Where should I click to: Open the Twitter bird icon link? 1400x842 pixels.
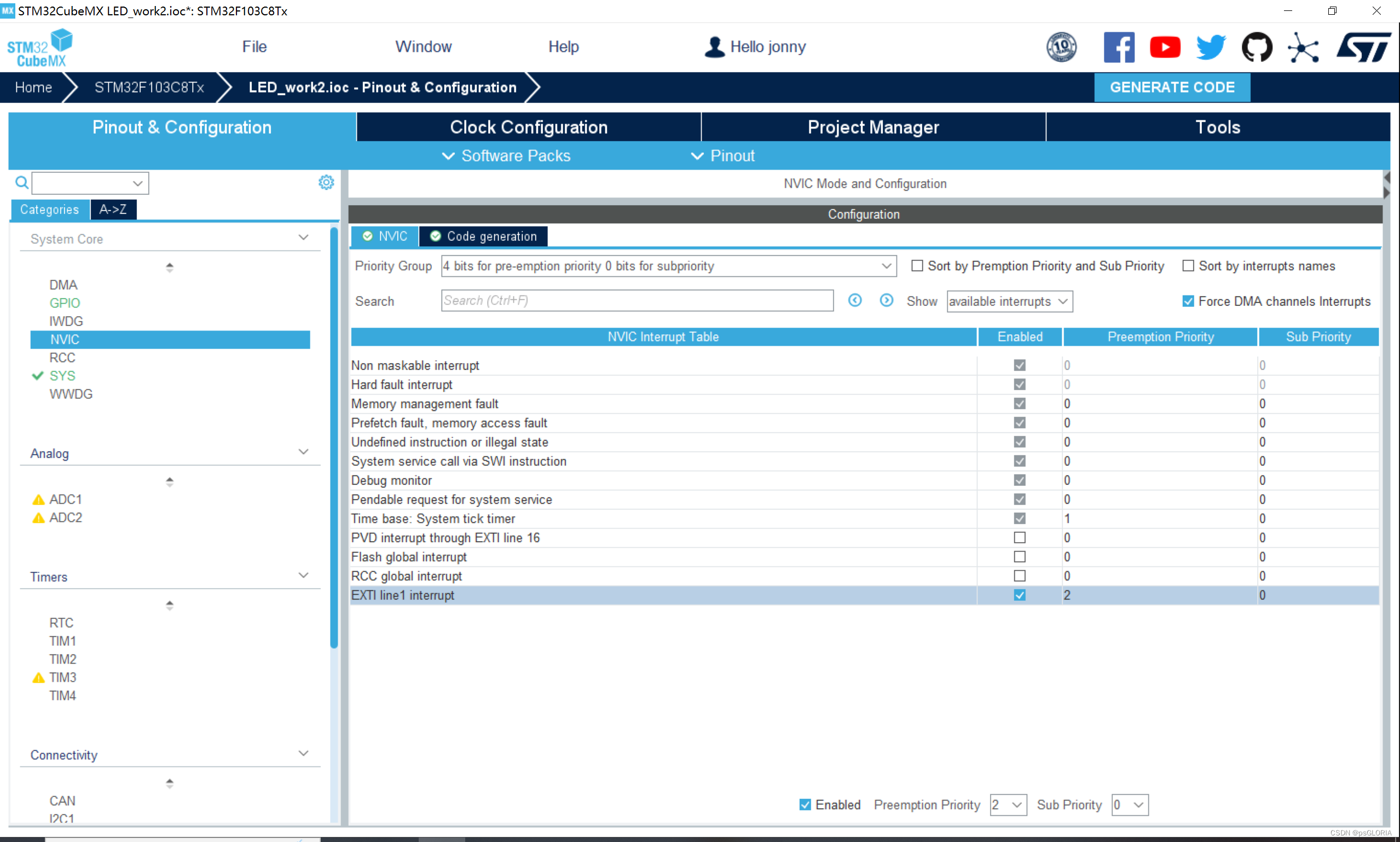pyautogui.click(x=1211, y=47)
